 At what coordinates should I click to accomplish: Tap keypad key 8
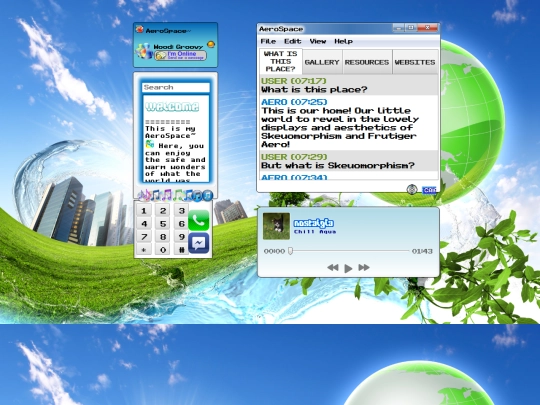(163, 237)
